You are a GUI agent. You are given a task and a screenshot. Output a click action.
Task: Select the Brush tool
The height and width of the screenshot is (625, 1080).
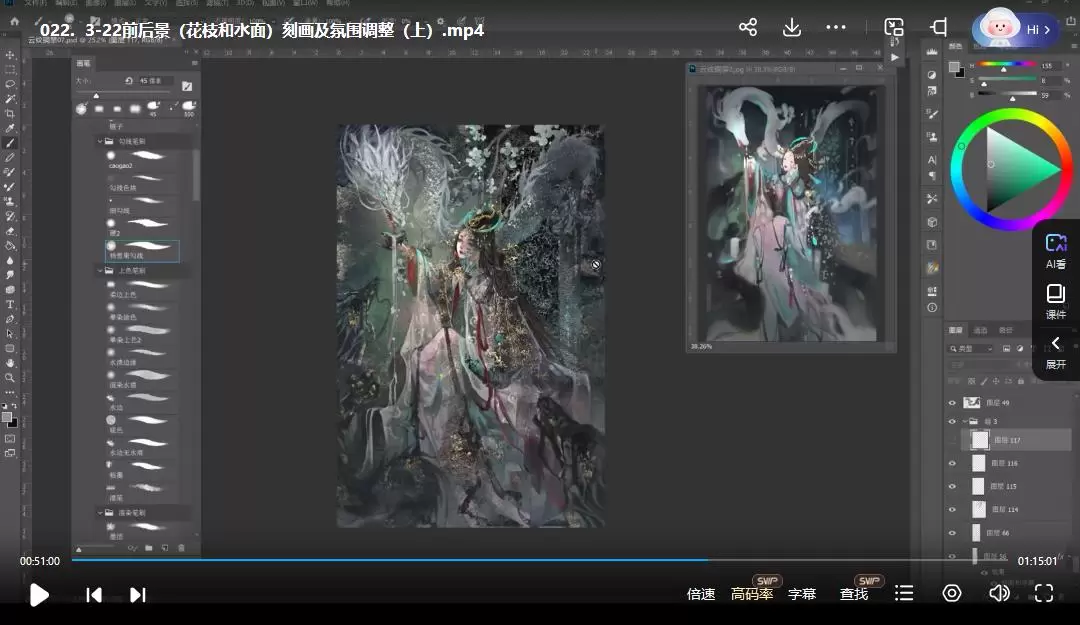[x=10, y=143]
